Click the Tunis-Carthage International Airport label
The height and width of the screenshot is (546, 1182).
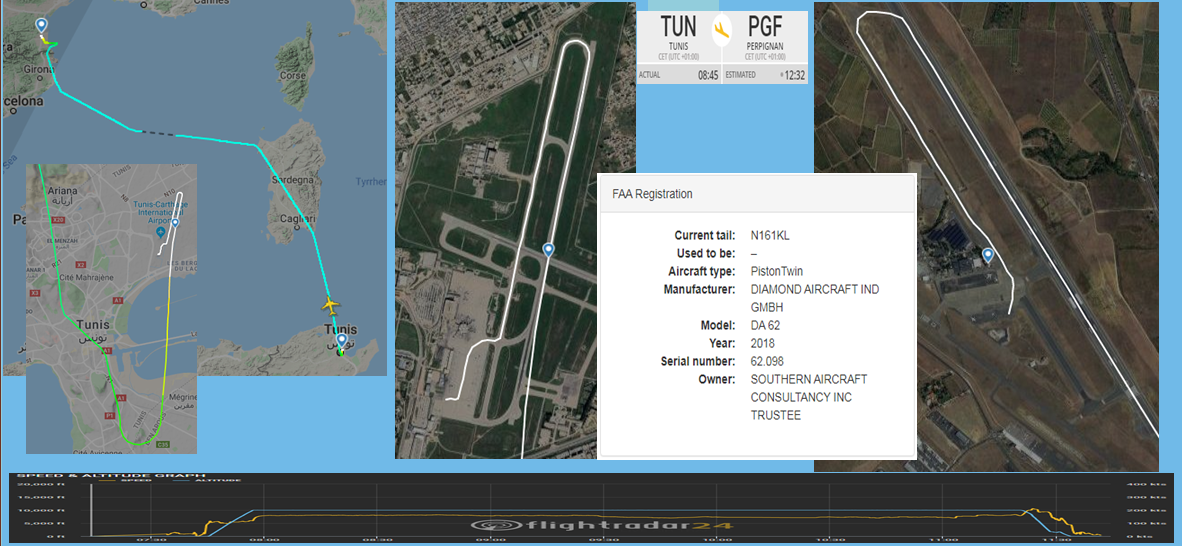161,214
